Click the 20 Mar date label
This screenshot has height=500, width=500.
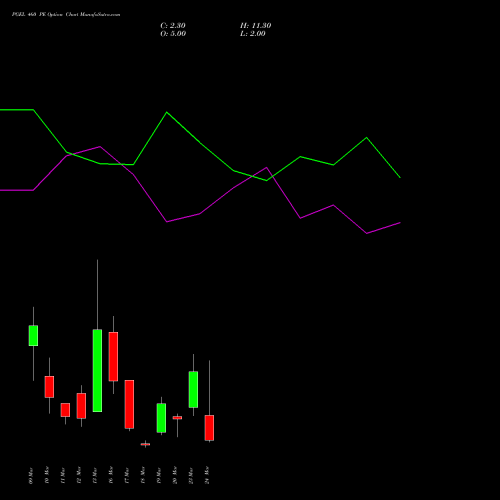coord(175,475)
